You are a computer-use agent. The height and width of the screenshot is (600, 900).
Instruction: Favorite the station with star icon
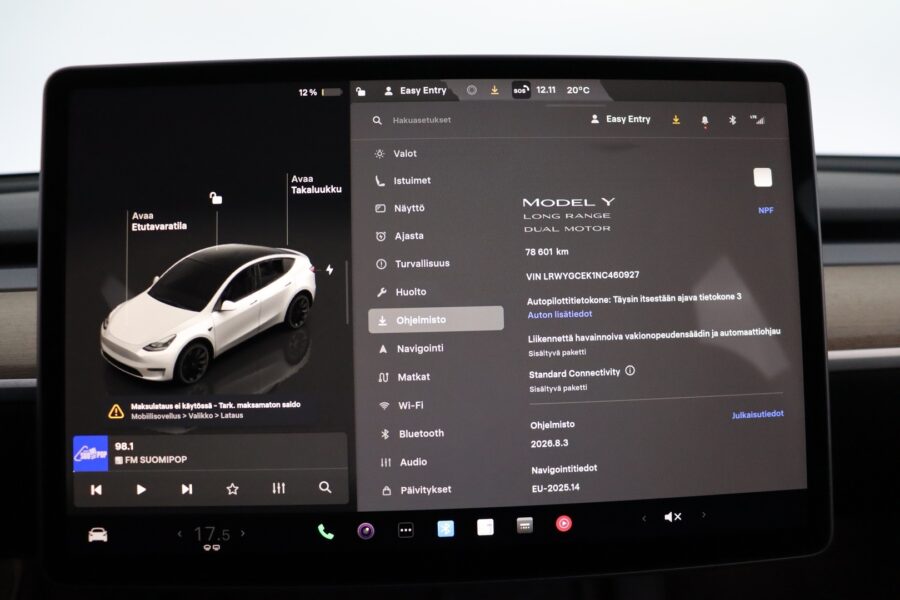[232, 489]
